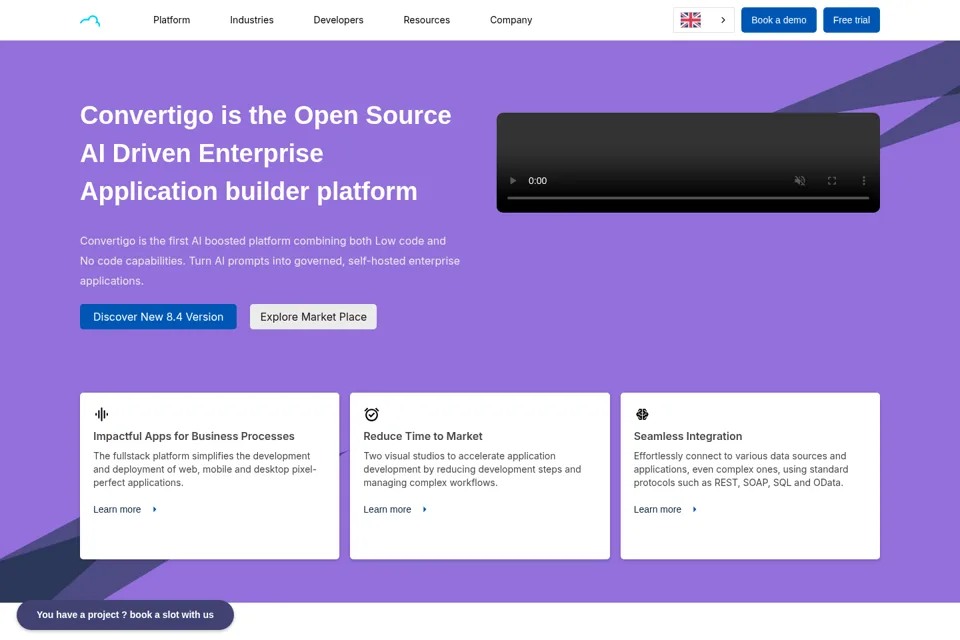Click 'Impactful Apps for Business Processes' heading
This screenshot has width=960, height=640.
[193, 436]
